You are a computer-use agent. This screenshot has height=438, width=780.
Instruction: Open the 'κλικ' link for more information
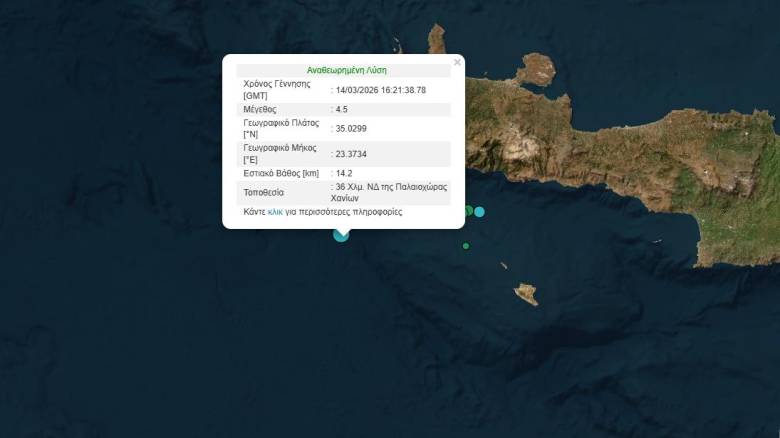point(275,212)
